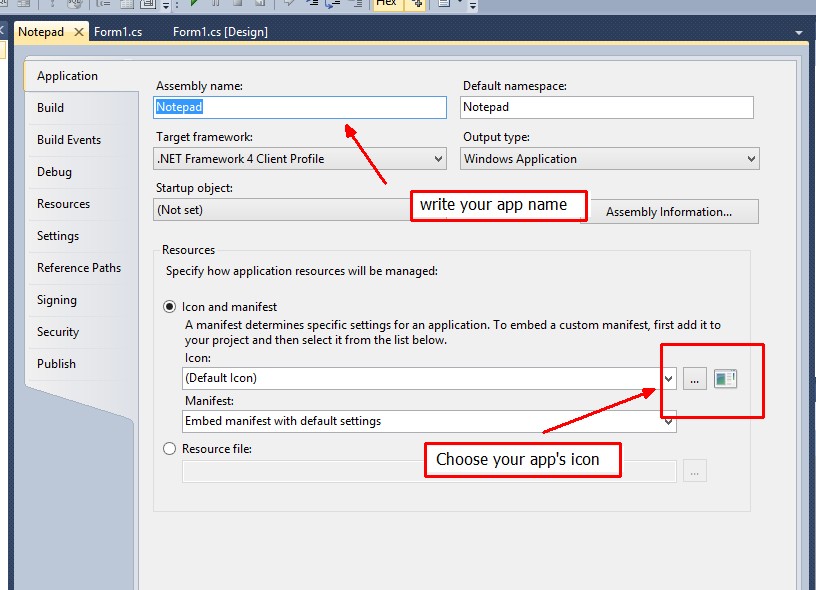
Task: Click the 'Icon:' label text
Action: (198, 358)
